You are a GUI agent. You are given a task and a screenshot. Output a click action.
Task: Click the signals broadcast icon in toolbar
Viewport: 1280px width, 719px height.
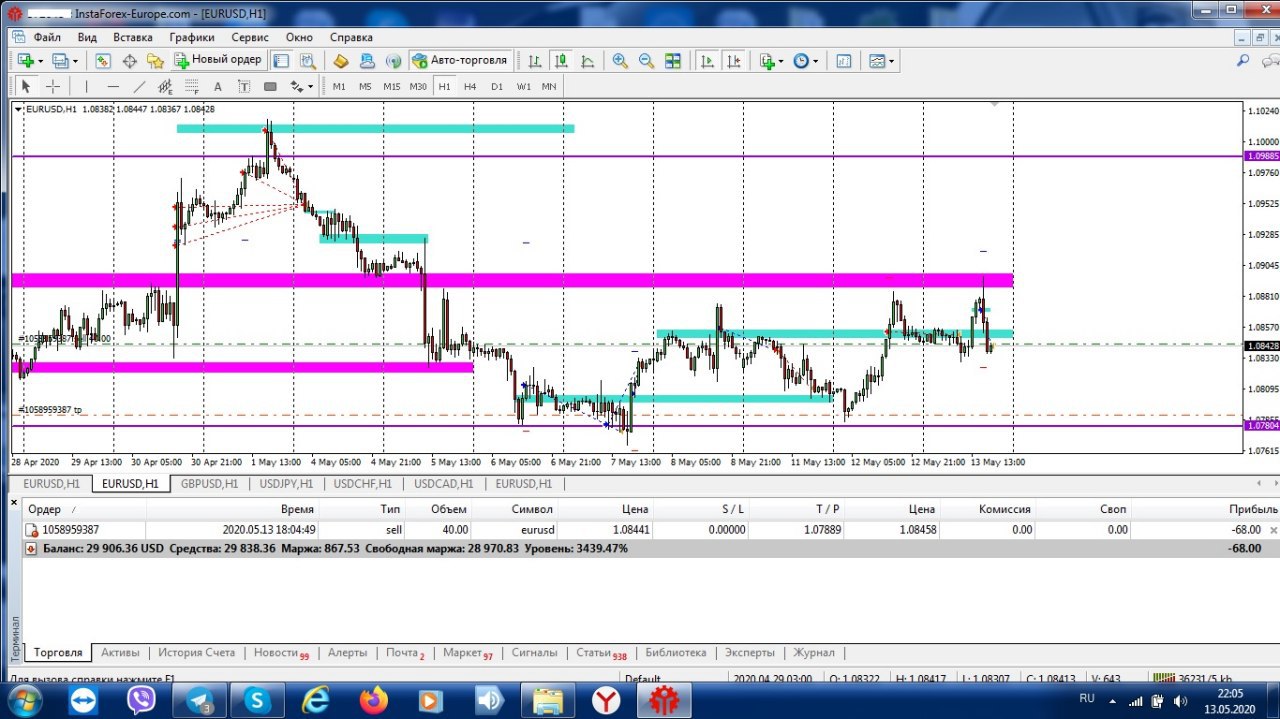pos(393,60)
